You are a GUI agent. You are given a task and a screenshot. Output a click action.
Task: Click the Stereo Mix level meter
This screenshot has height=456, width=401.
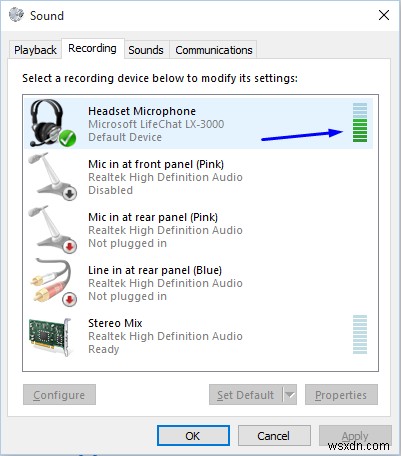360,334
